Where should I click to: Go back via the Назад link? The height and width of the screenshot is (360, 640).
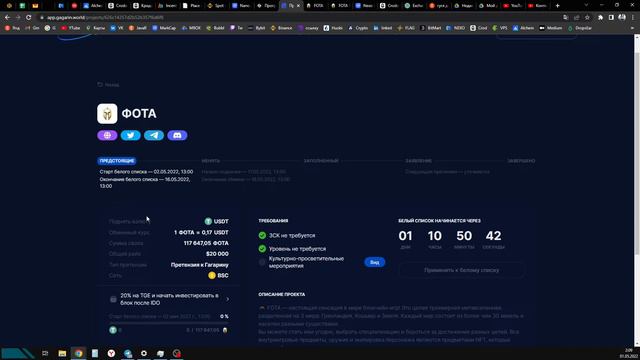[x=108, y=85]
